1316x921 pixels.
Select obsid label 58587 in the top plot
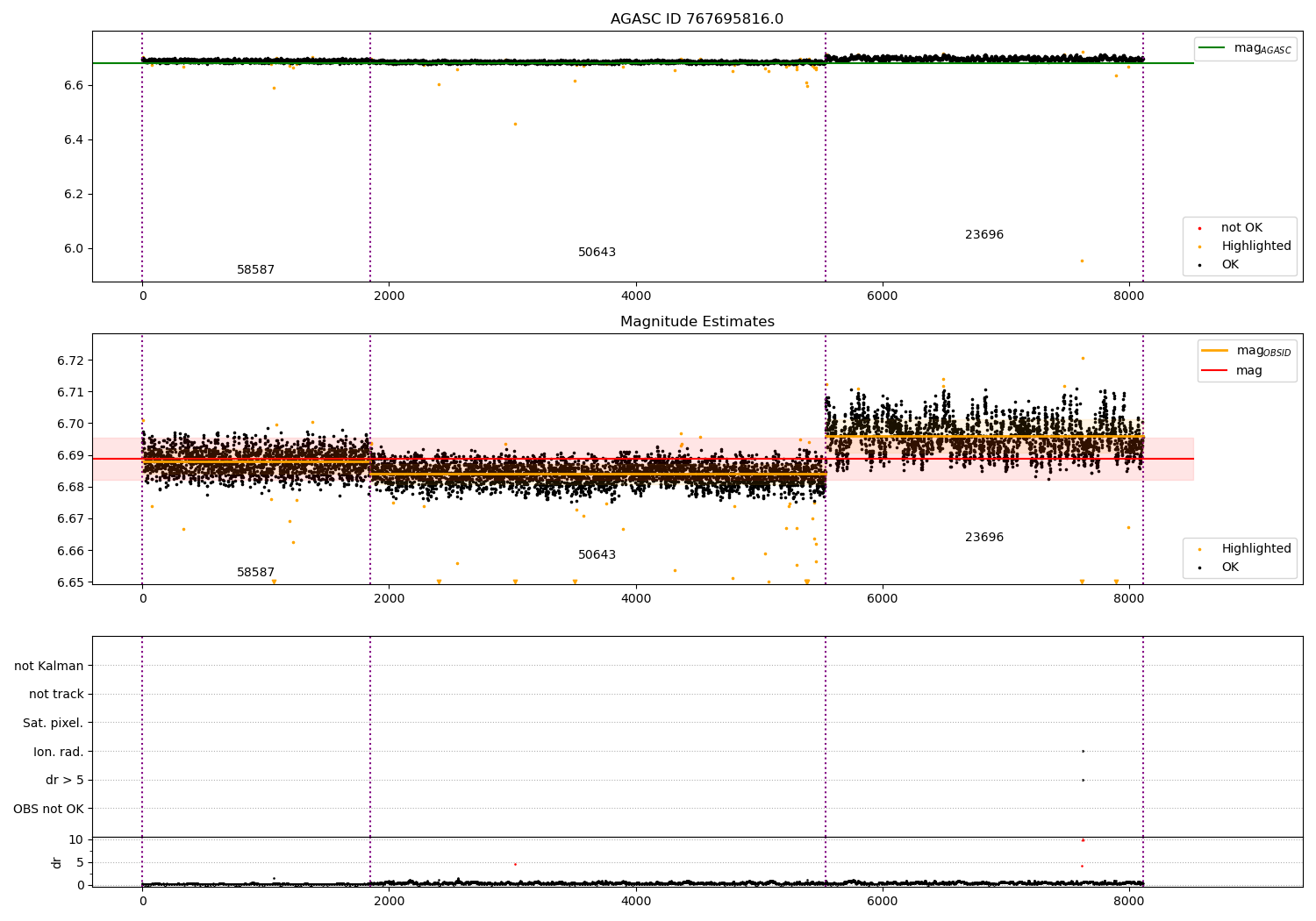[x=255, y=270]
